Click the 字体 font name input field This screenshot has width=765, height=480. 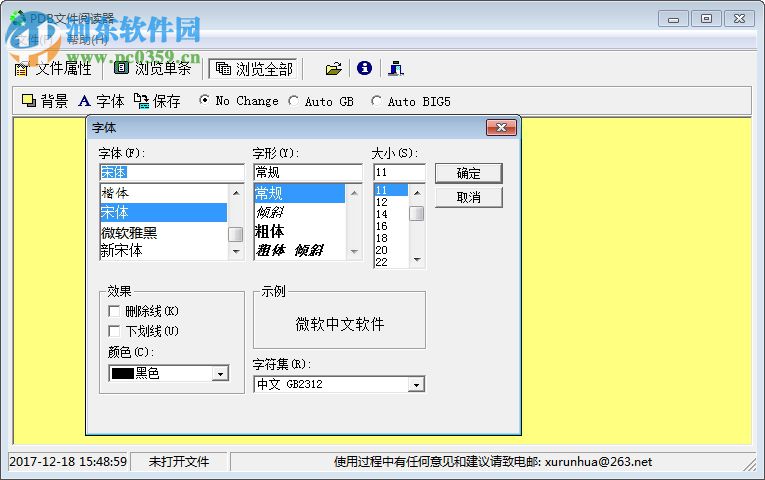tap(172, 172)
